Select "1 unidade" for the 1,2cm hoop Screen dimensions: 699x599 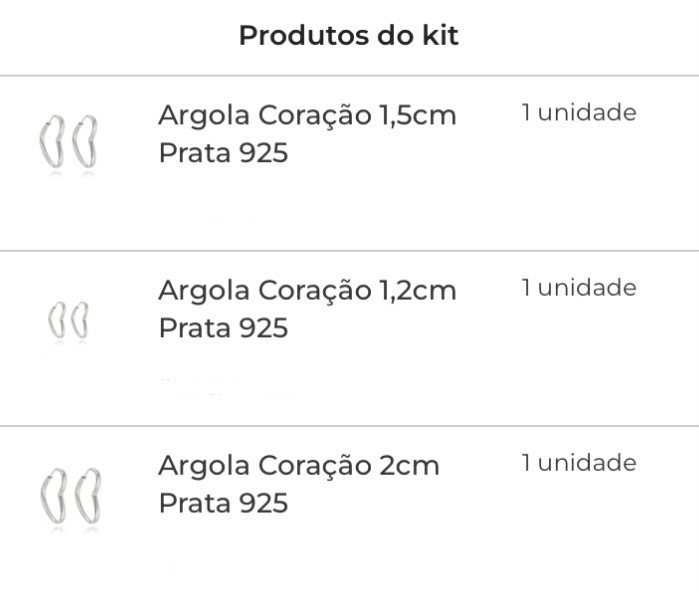coord(579,287)
